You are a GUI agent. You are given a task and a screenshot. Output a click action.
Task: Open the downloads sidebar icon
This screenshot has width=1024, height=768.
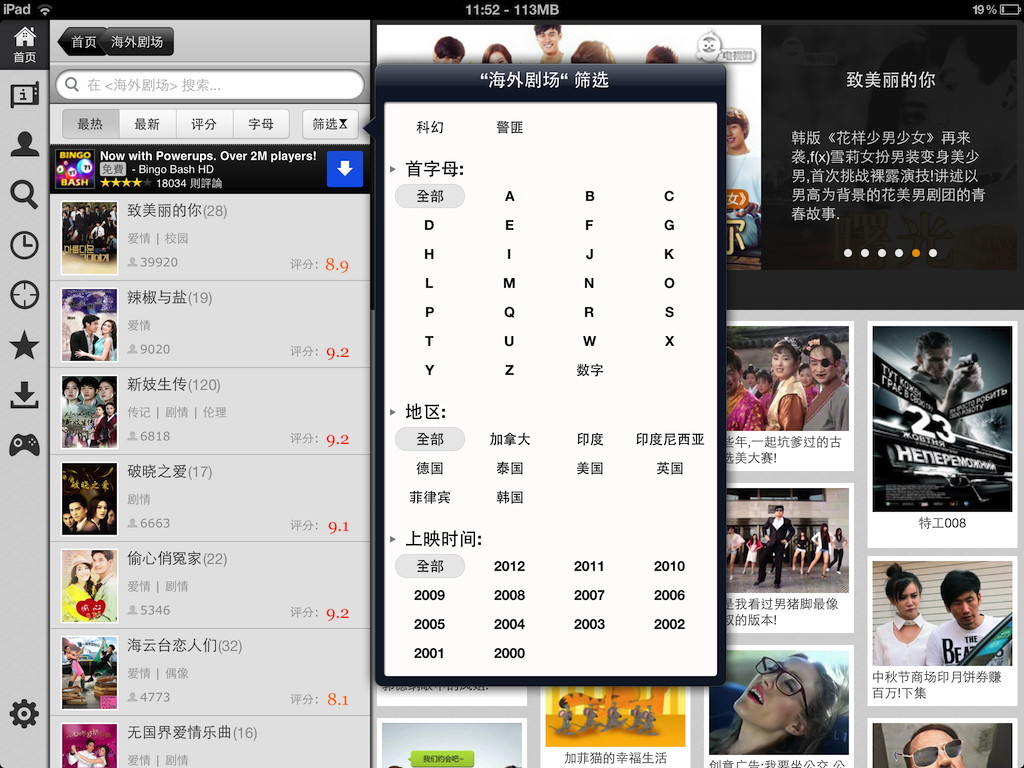(24, 396)
